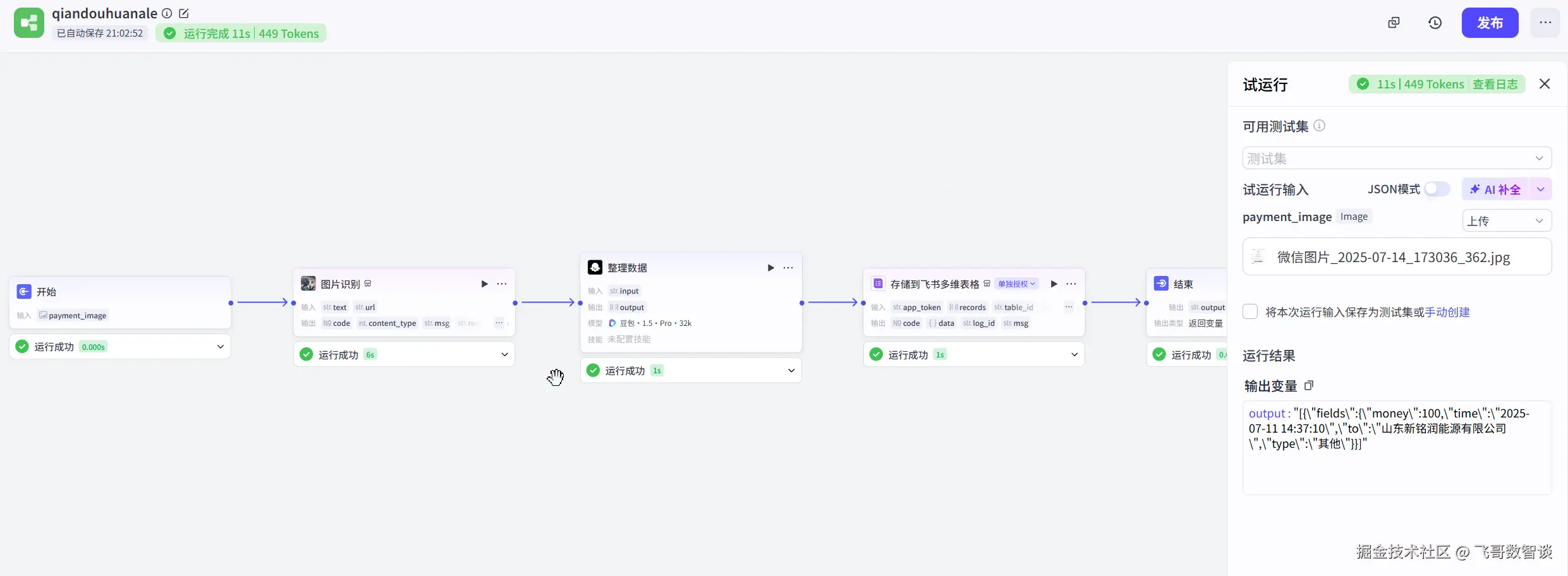Viewport: 1568px width, 576px height.
Task: Toggle the JSON模式 switch
Action: (1437, 189)
